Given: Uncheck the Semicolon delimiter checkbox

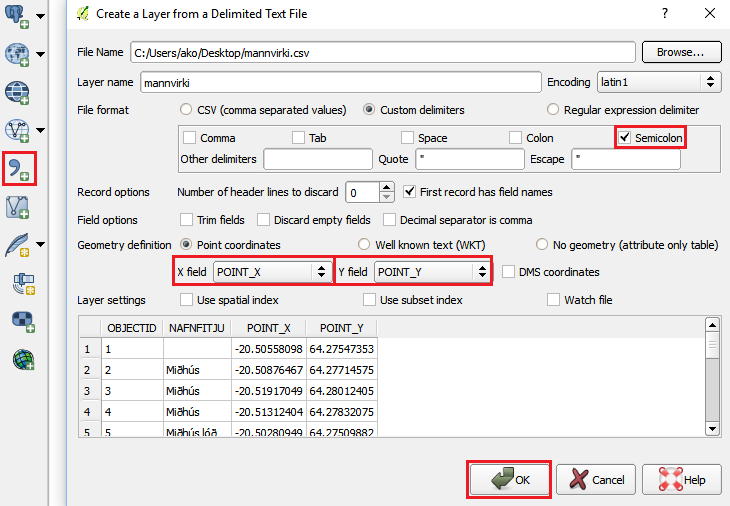Looking at the screenshot, I should (x=625, y=138).
